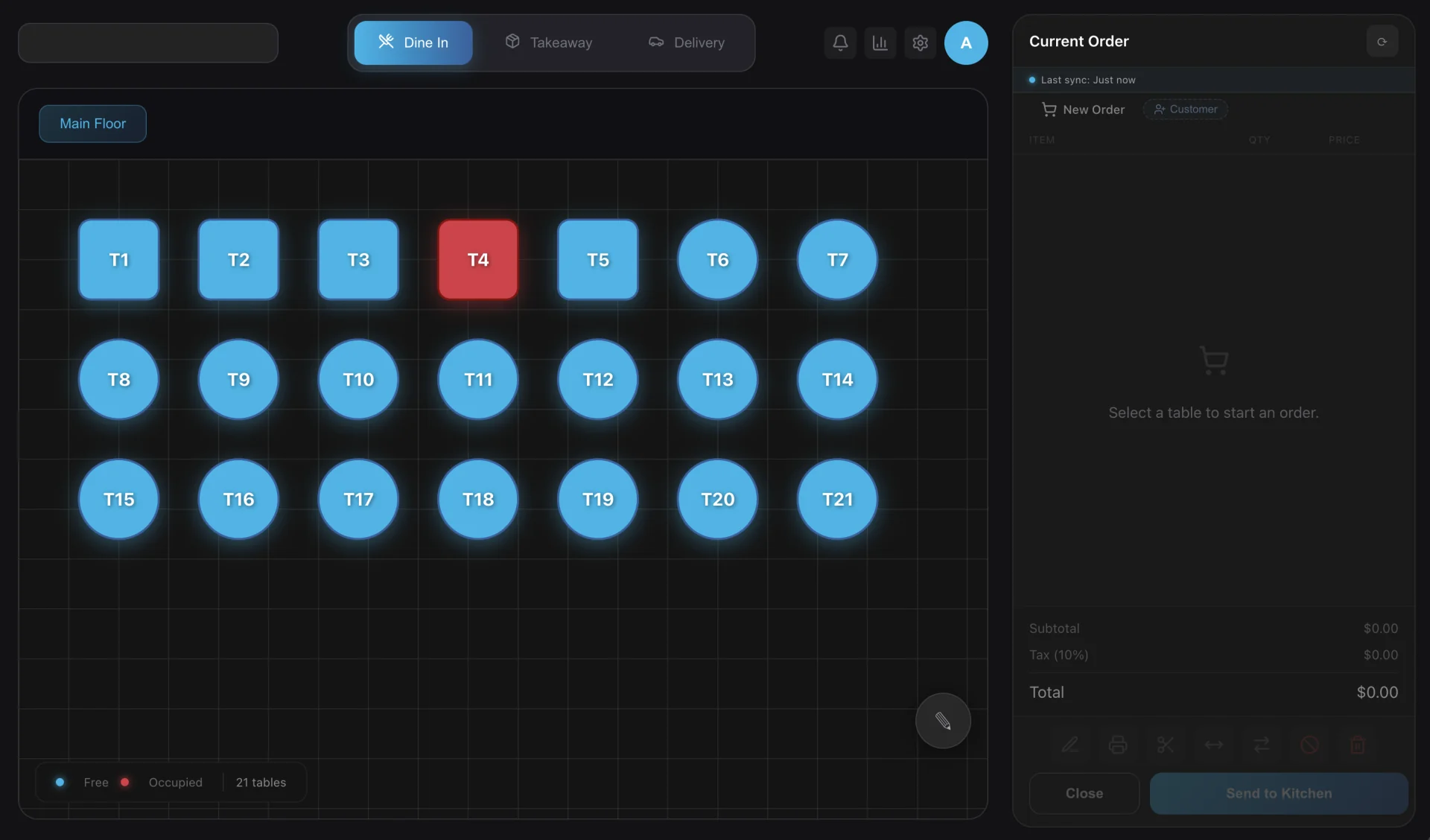This screenshot has height=840, width=1430.
Task: Click the Close button
Action: point(1084,793)
